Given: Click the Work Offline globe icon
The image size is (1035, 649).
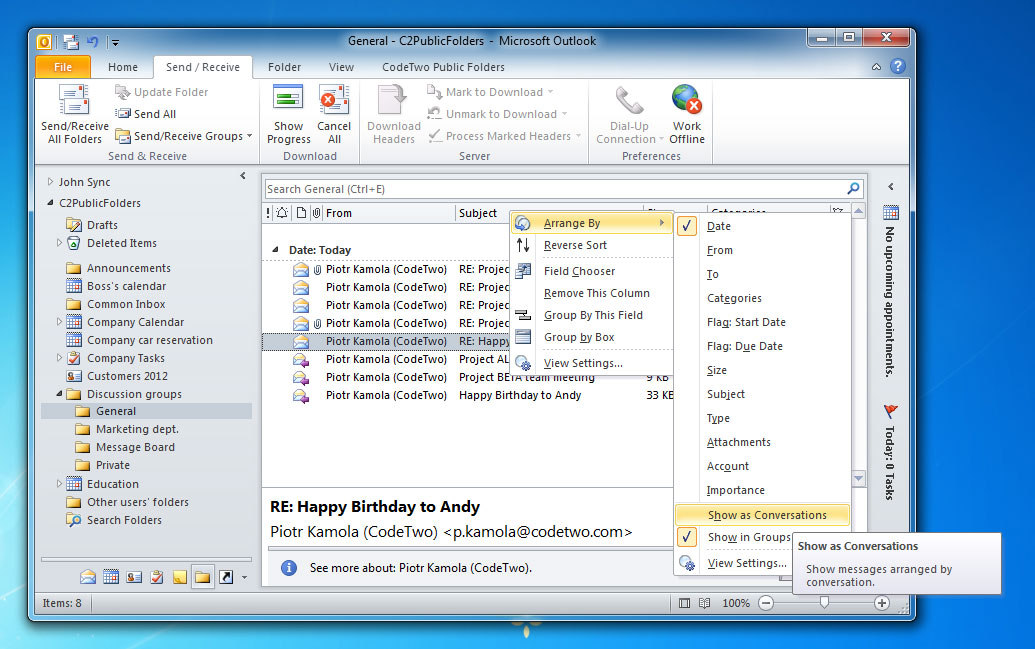Looking at the screenshot, I should (x=686, y=99).
